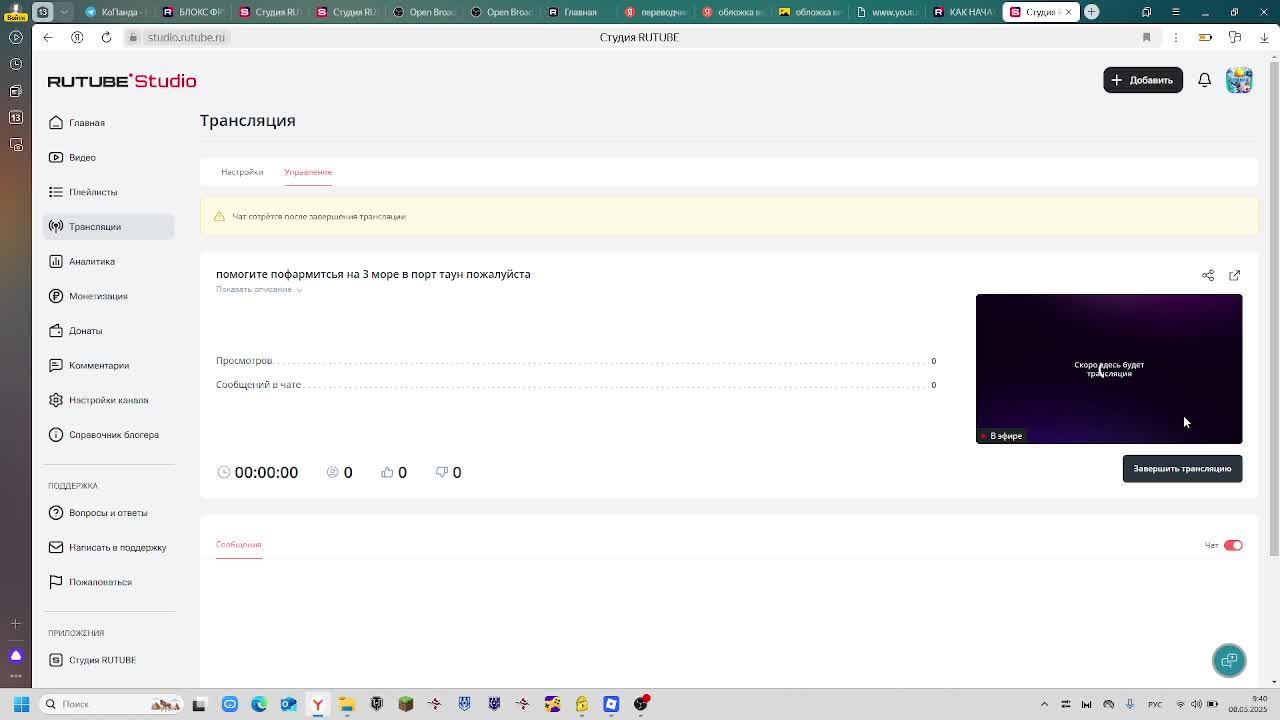Click Завершить трансляцию button
This screenshot has height=720, width=1280.
[x=1182, y=469]
